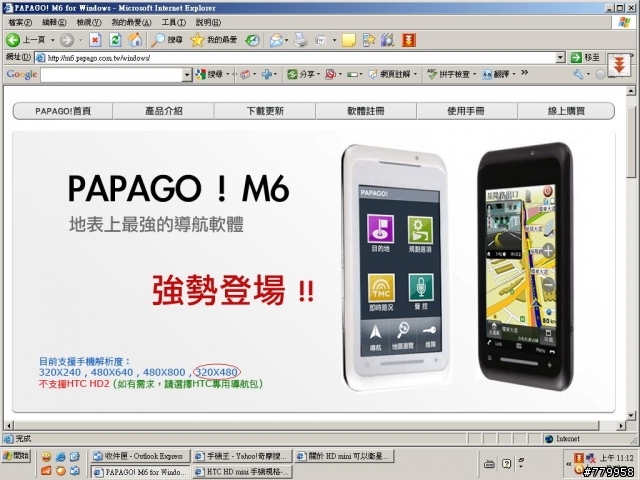The image size is (640, 480).
Task: Open the 編輯(E) Edit menu
Action: click(x=54, y=22)
